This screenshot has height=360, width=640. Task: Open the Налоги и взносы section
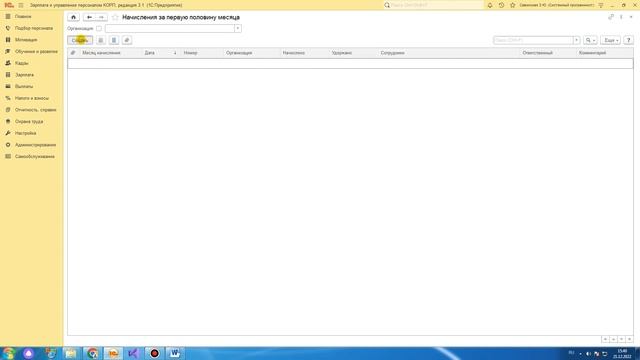(31, 98)
